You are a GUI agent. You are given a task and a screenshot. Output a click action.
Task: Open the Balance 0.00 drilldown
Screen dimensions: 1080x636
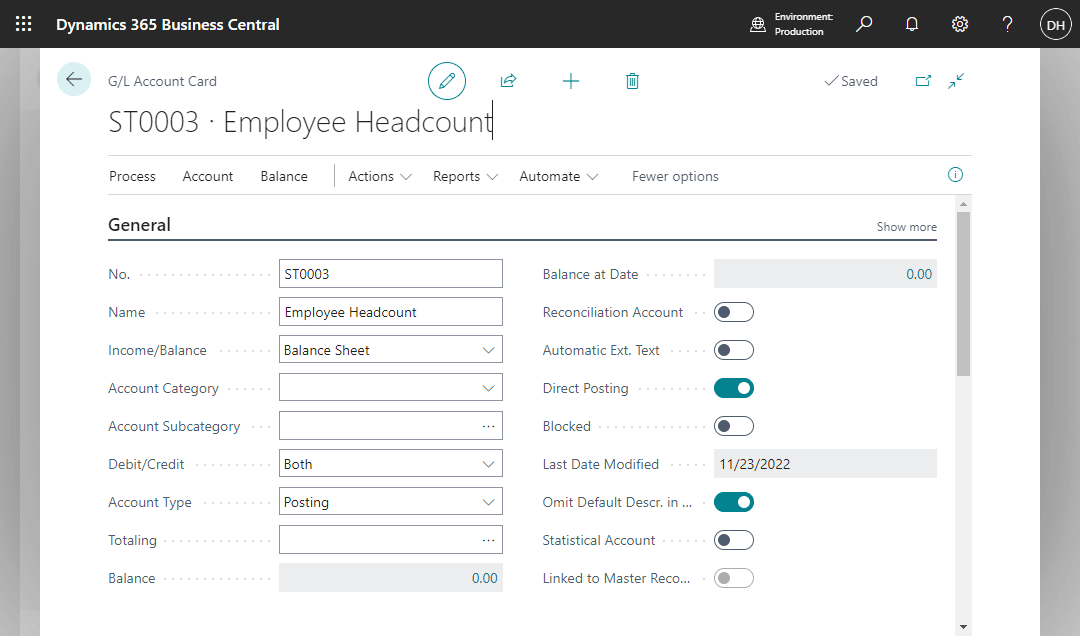(x=484, y=578)
